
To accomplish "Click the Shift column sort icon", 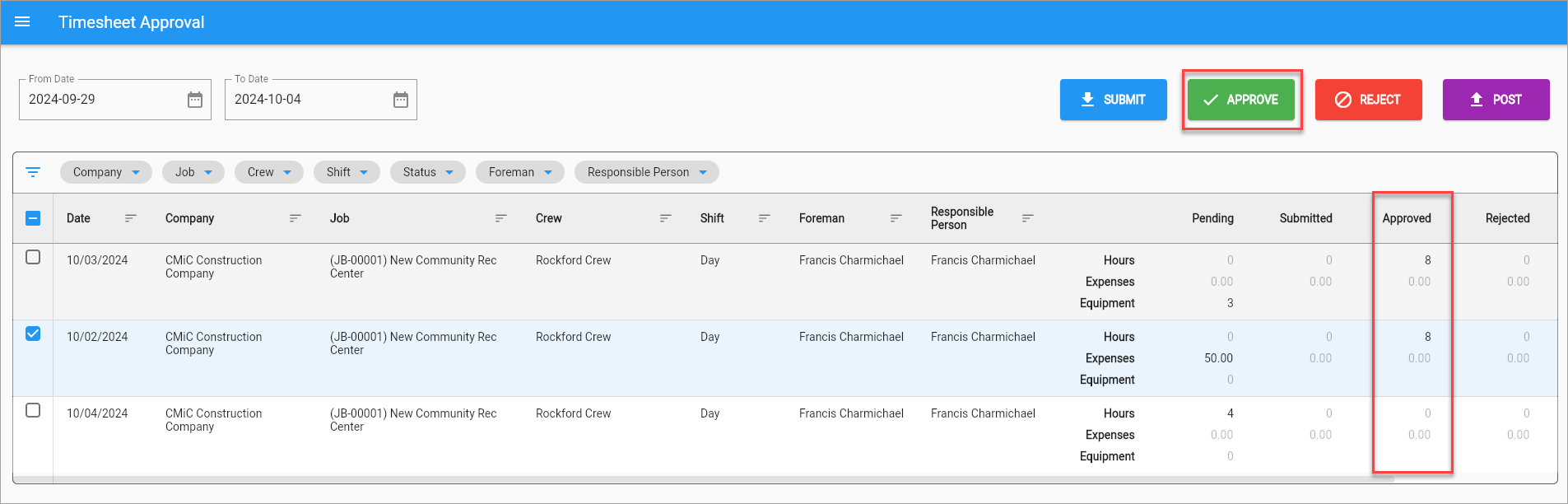I will (764, 218).
